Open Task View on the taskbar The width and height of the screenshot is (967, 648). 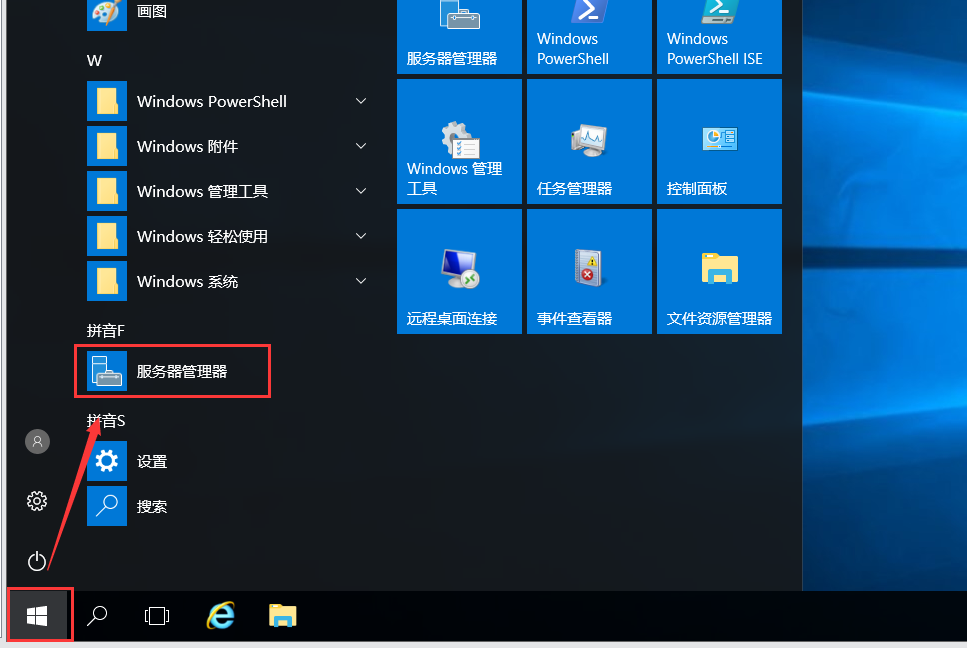[x=157, y=615]
